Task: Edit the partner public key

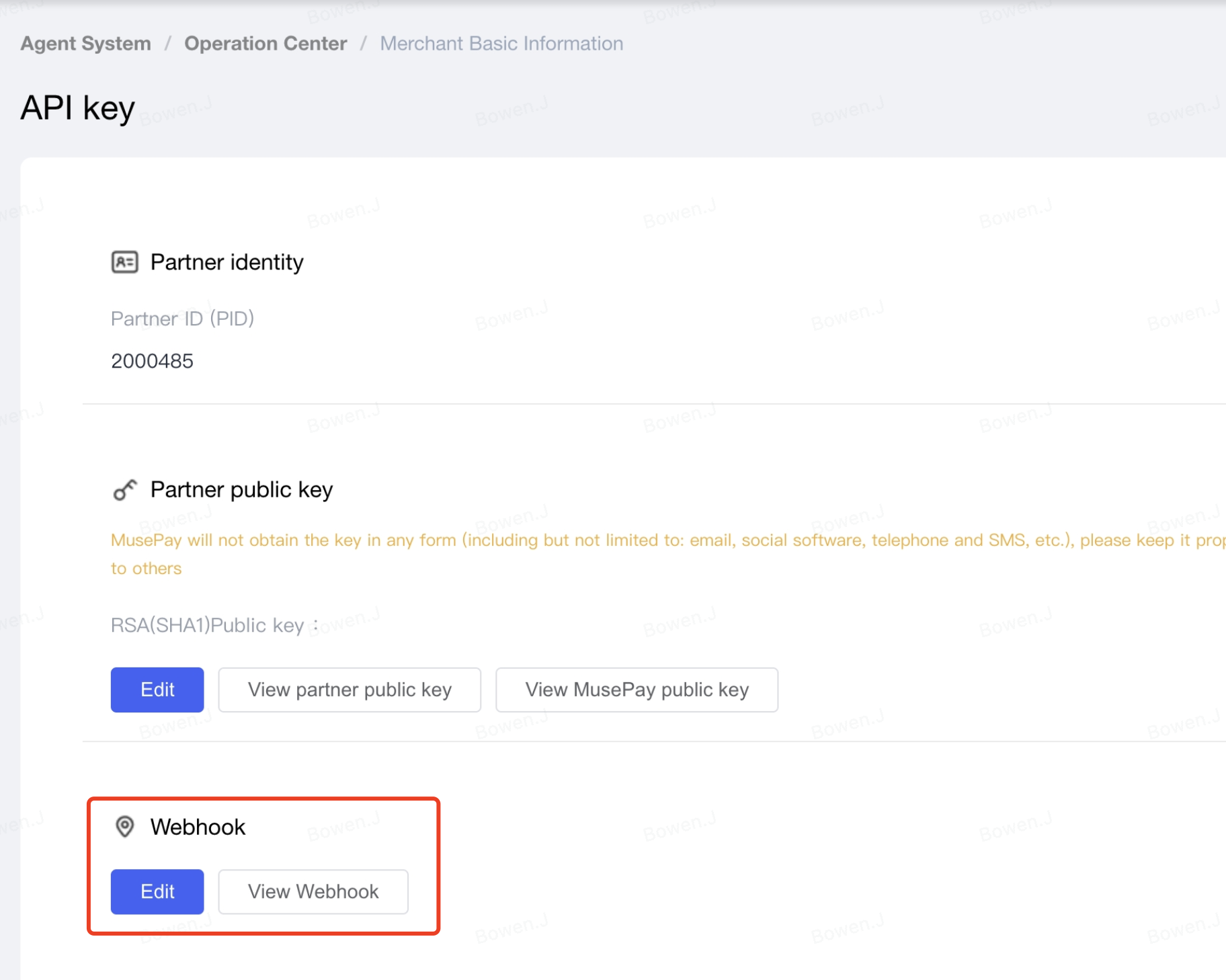Action: [157, 690]
